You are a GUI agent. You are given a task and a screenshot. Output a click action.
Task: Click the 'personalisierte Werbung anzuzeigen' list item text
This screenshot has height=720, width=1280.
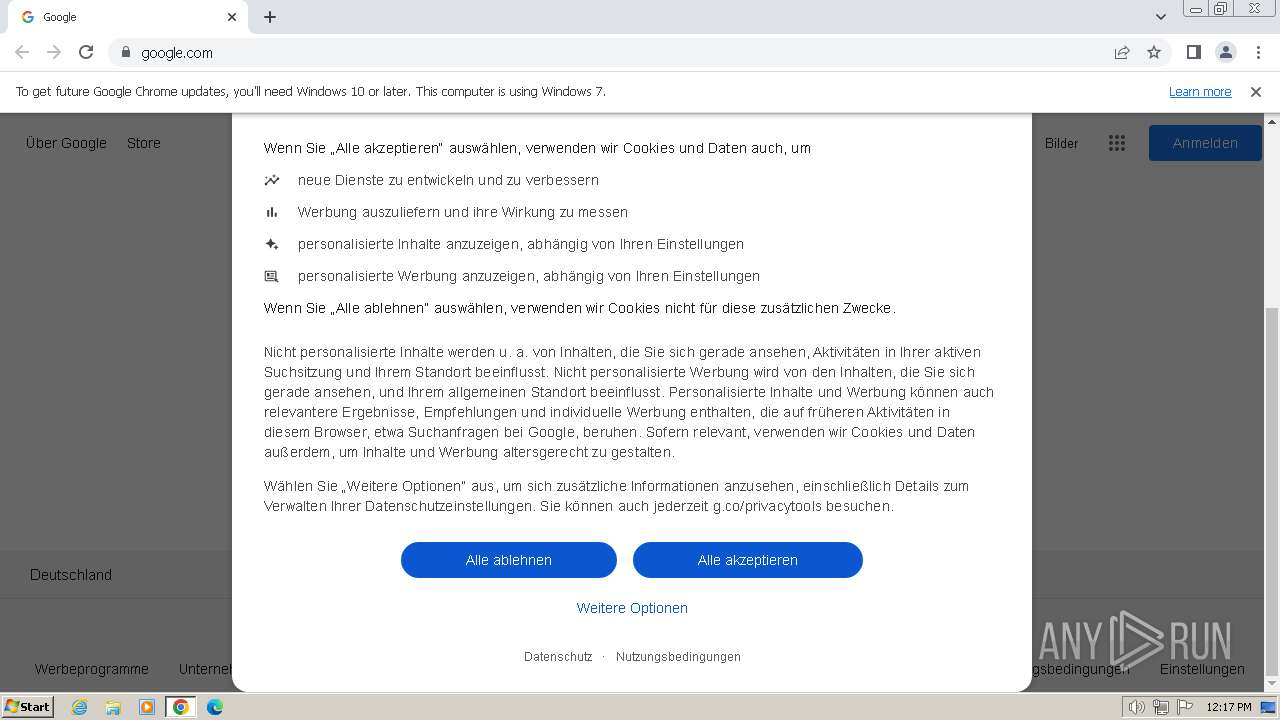(529, 276)
